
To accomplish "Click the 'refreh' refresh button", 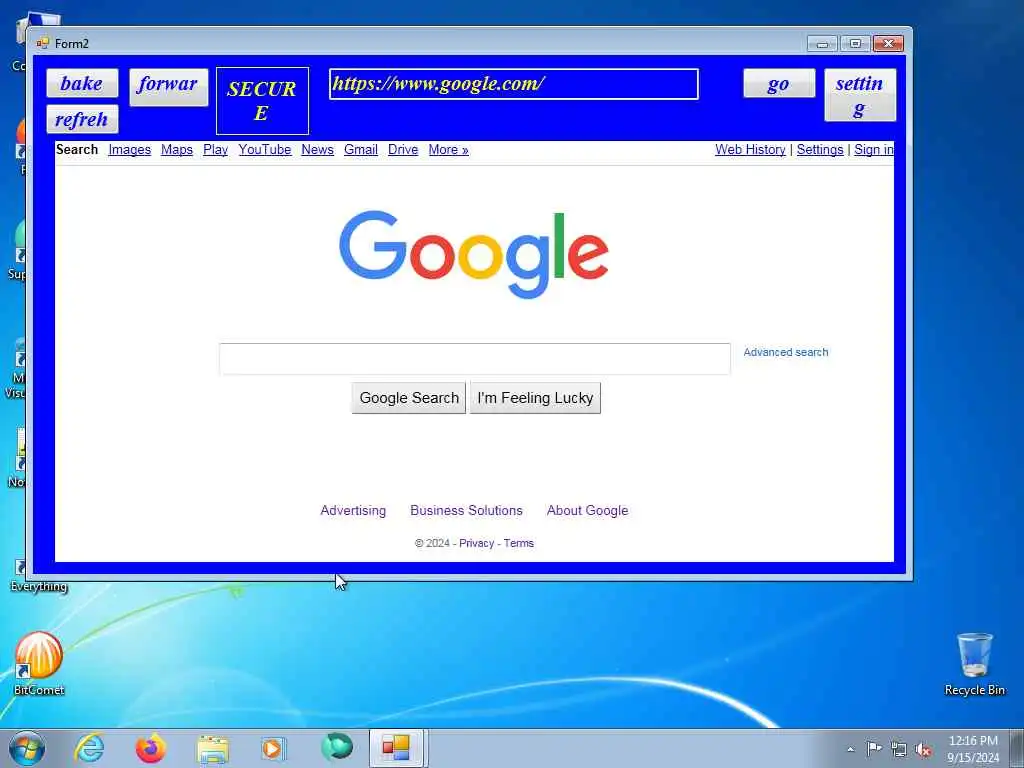I will (x=82, y=119).
